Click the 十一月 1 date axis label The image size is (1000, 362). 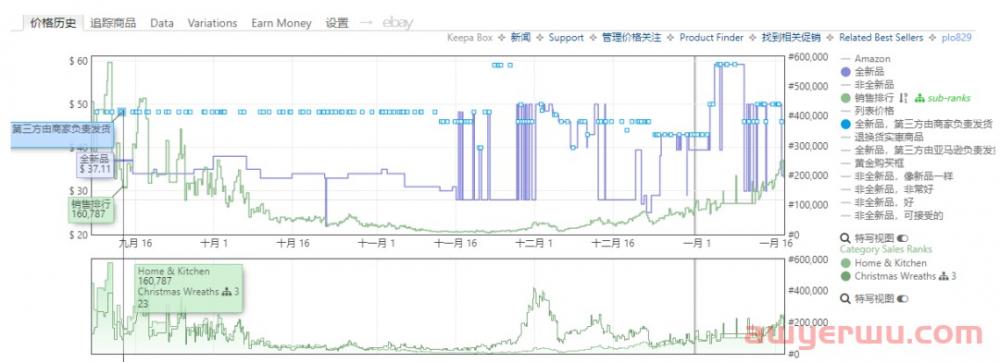point(376,243)
